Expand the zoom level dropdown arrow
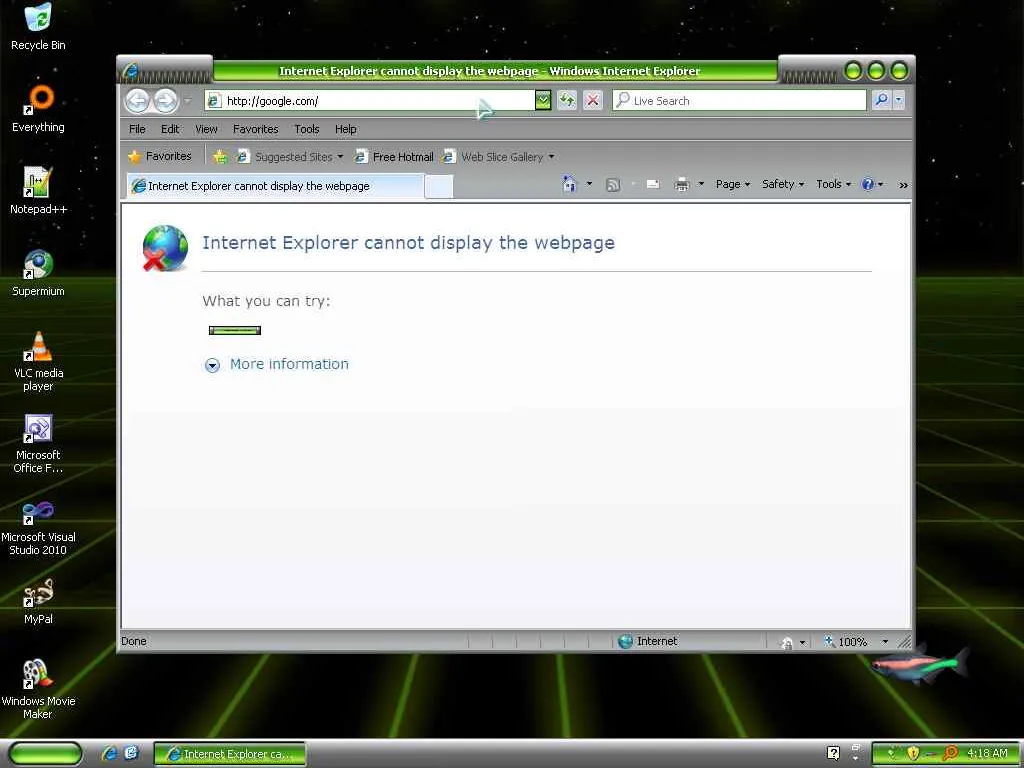 click(x=885, y=642)
